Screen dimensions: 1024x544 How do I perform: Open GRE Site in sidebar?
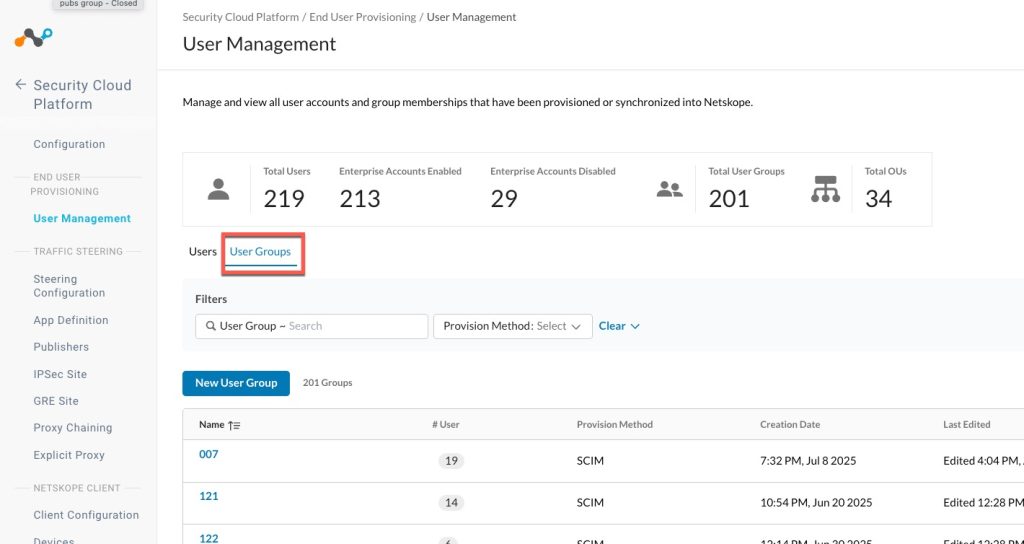click(x=56, y=401)
